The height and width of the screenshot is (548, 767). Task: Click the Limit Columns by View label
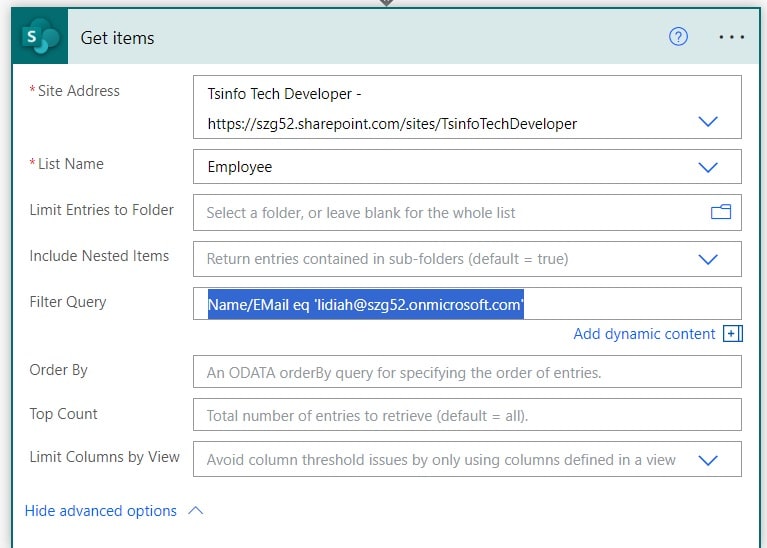point(104,457)
